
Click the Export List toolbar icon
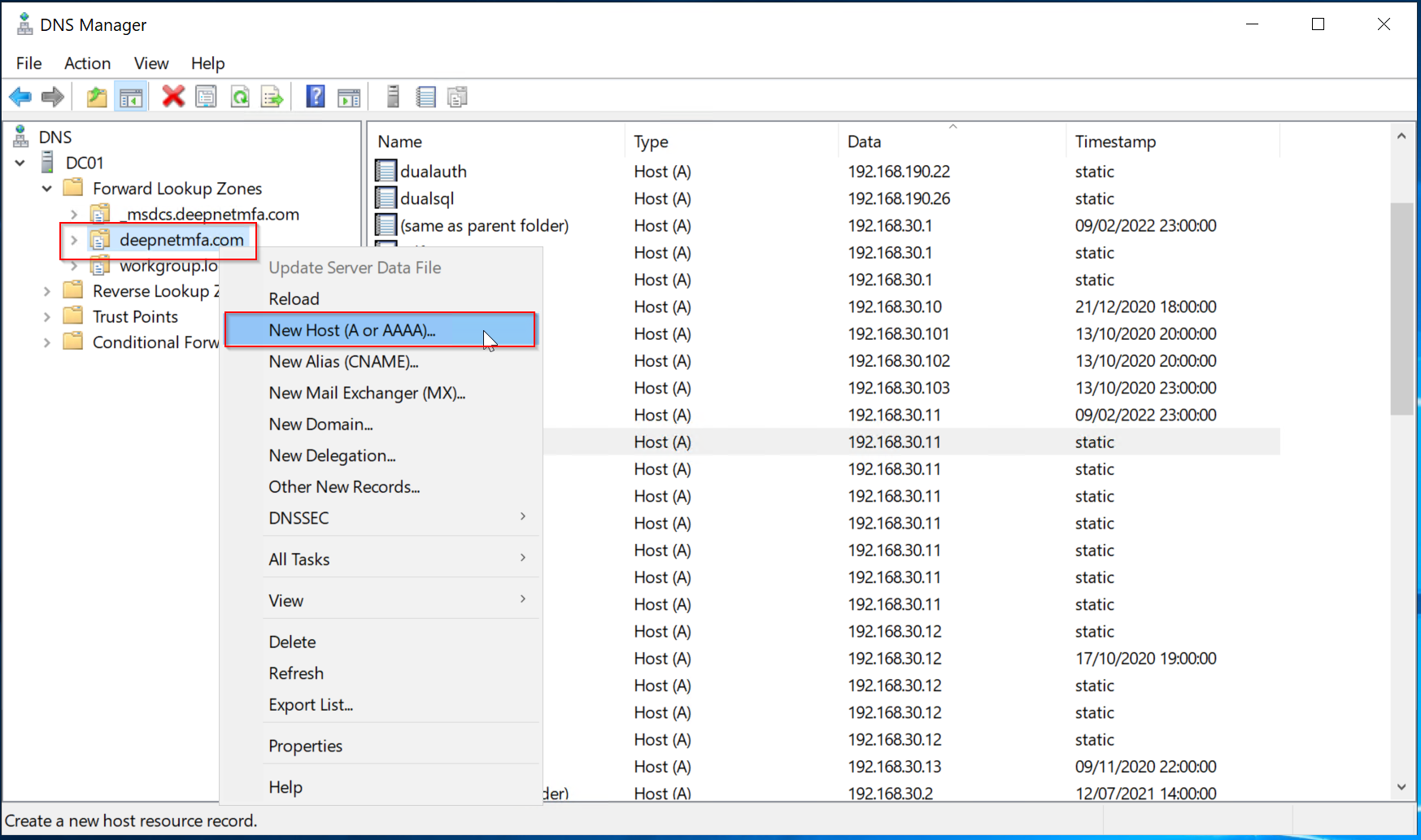[x=272, y=98]
